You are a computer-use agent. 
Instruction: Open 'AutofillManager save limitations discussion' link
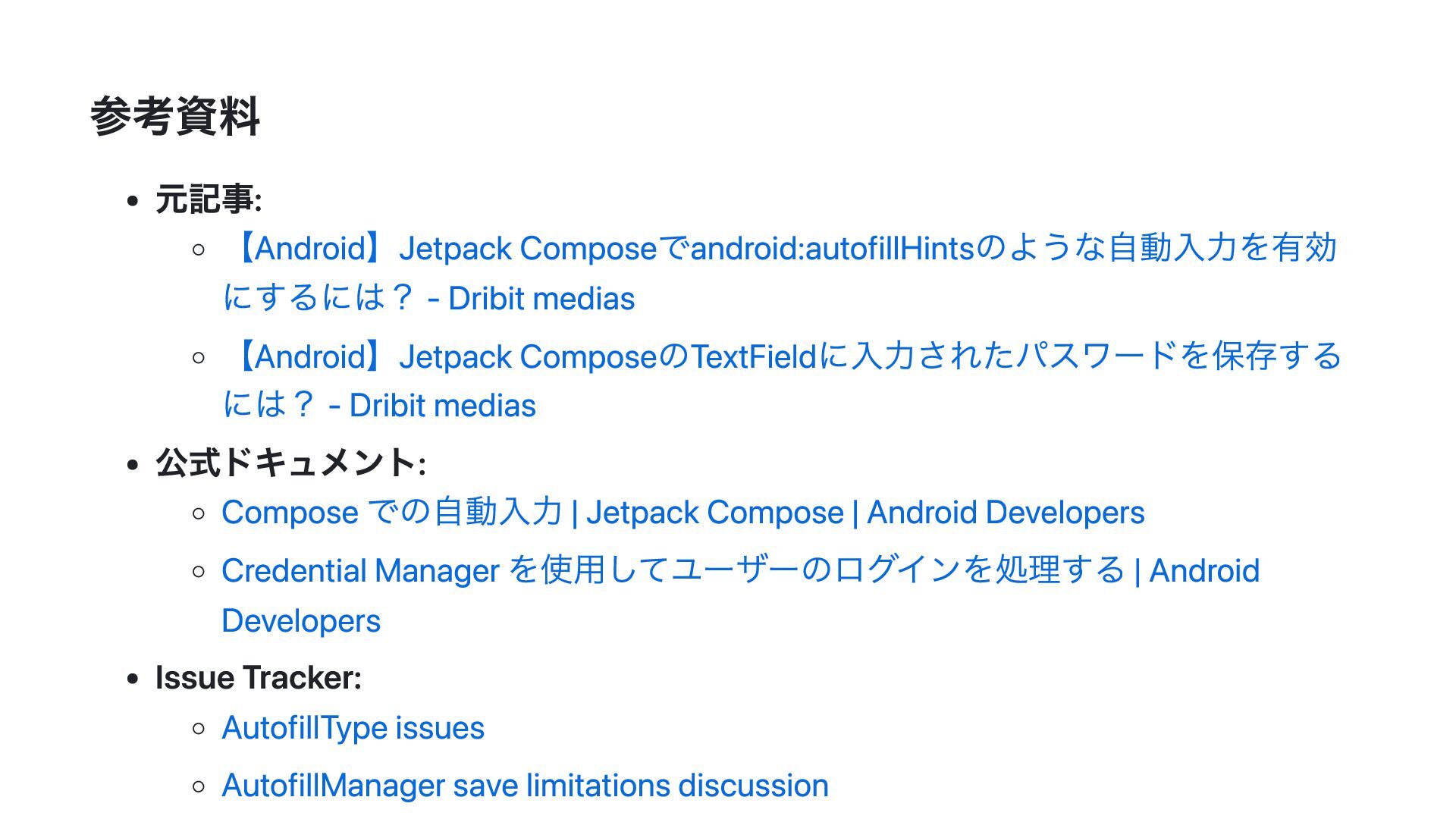525,786
